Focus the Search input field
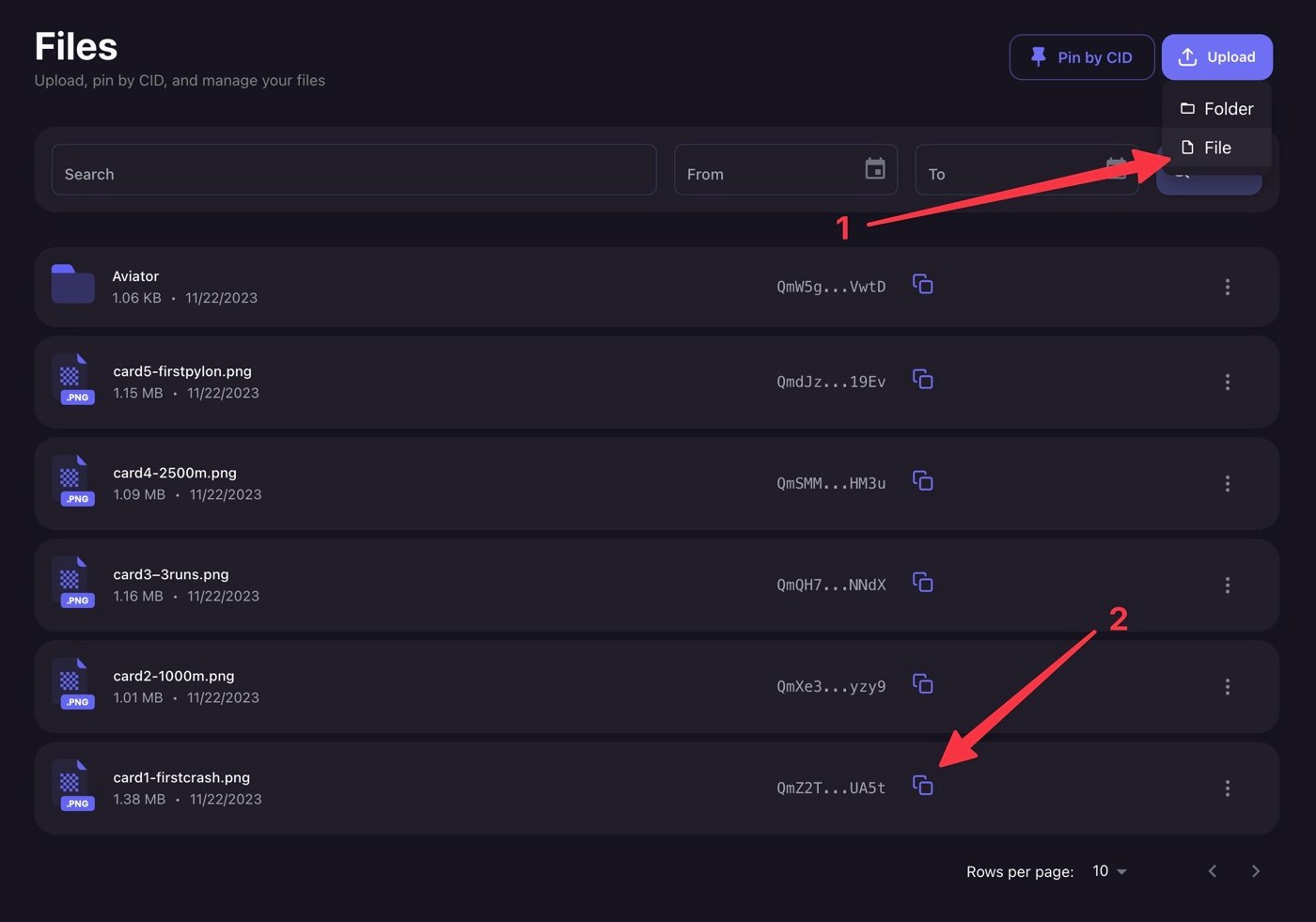 [353, 170]
